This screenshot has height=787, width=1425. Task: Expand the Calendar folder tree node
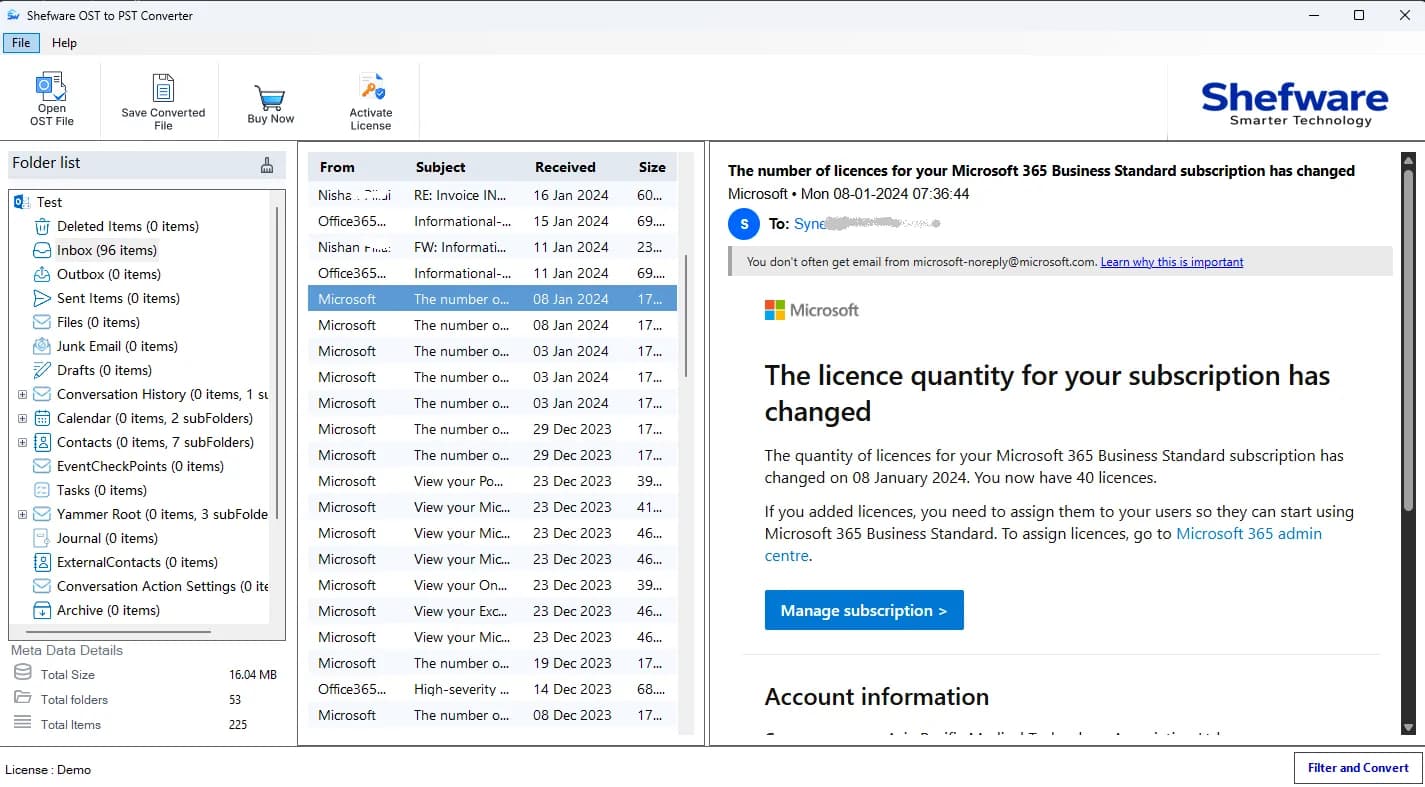[x=22, y=418]
